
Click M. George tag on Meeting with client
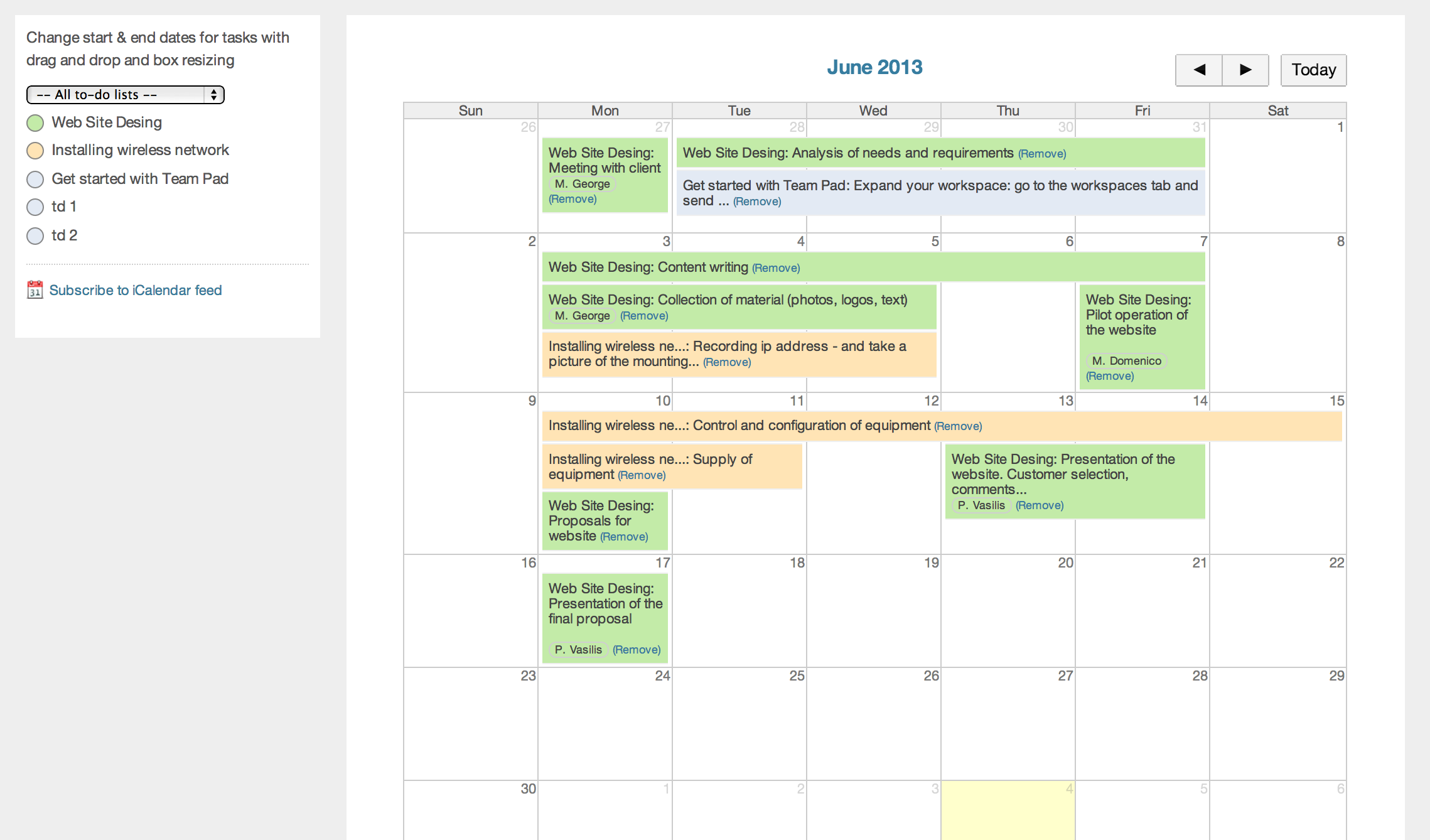click(x=583, y=184)
